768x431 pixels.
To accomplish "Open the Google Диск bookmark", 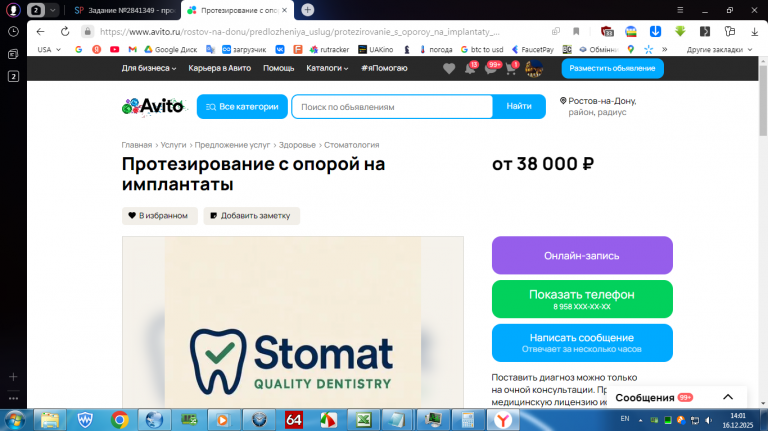I will coord(170,49).
